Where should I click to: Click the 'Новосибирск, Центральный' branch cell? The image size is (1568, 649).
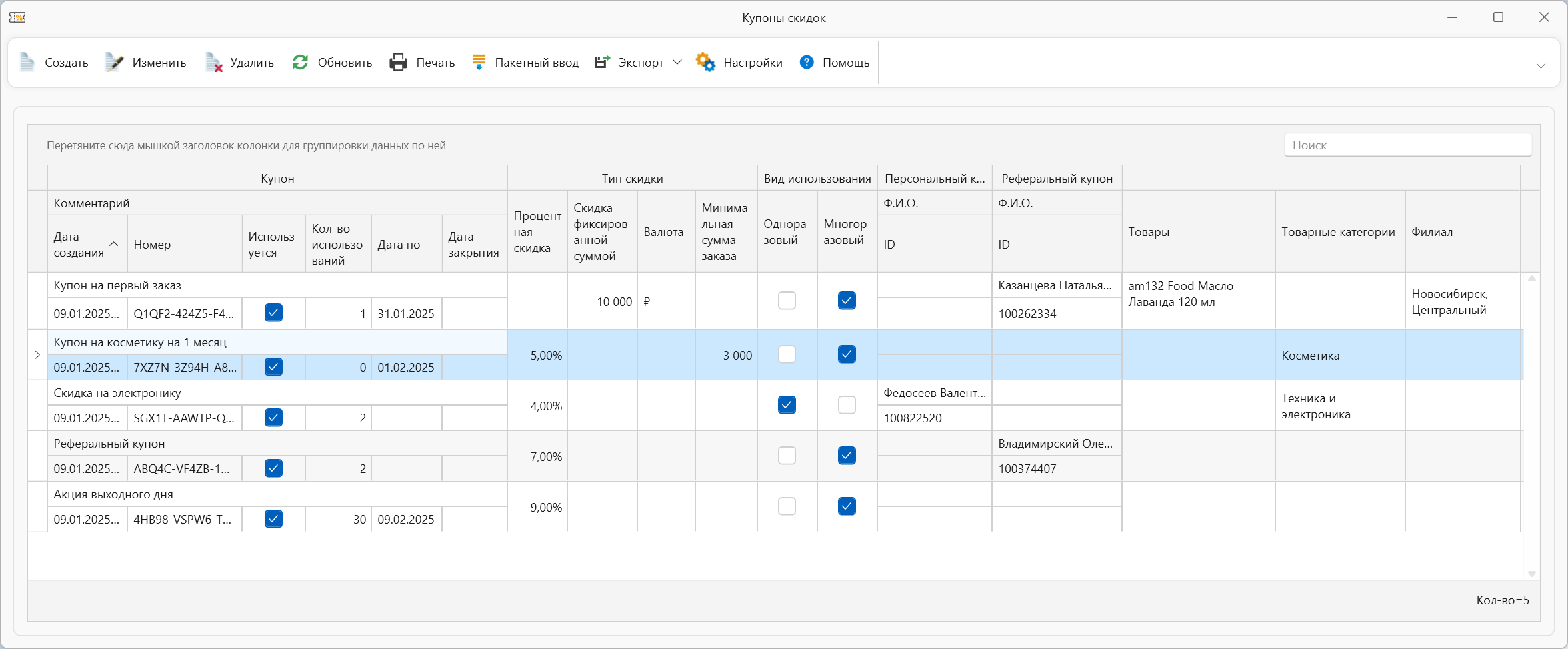click(1463, 301)
